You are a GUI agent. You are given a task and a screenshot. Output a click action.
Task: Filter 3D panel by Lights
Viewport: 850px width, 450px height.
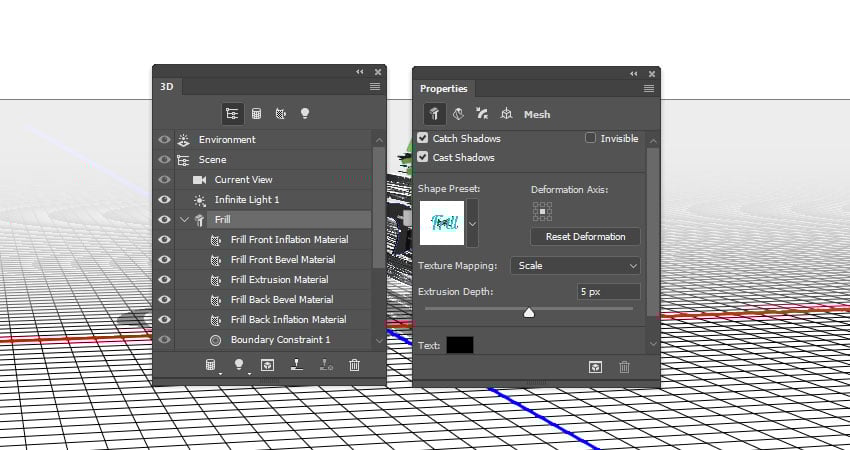click(305, 113)
